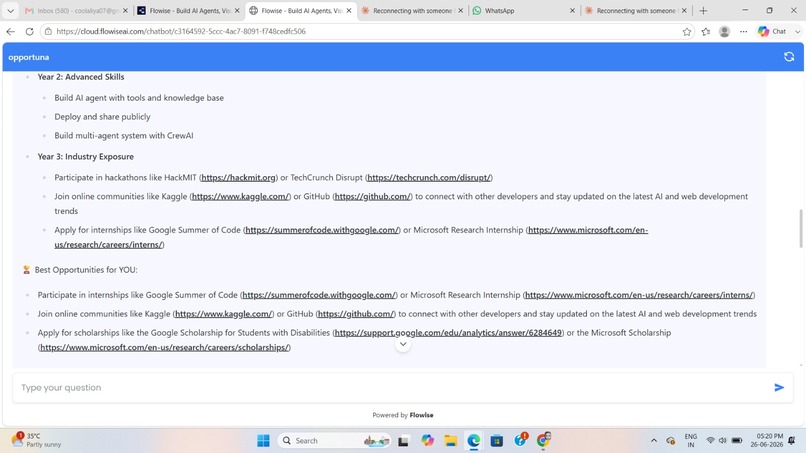
Task: Open Task View on the taskbar
Action: coord(403,441)
